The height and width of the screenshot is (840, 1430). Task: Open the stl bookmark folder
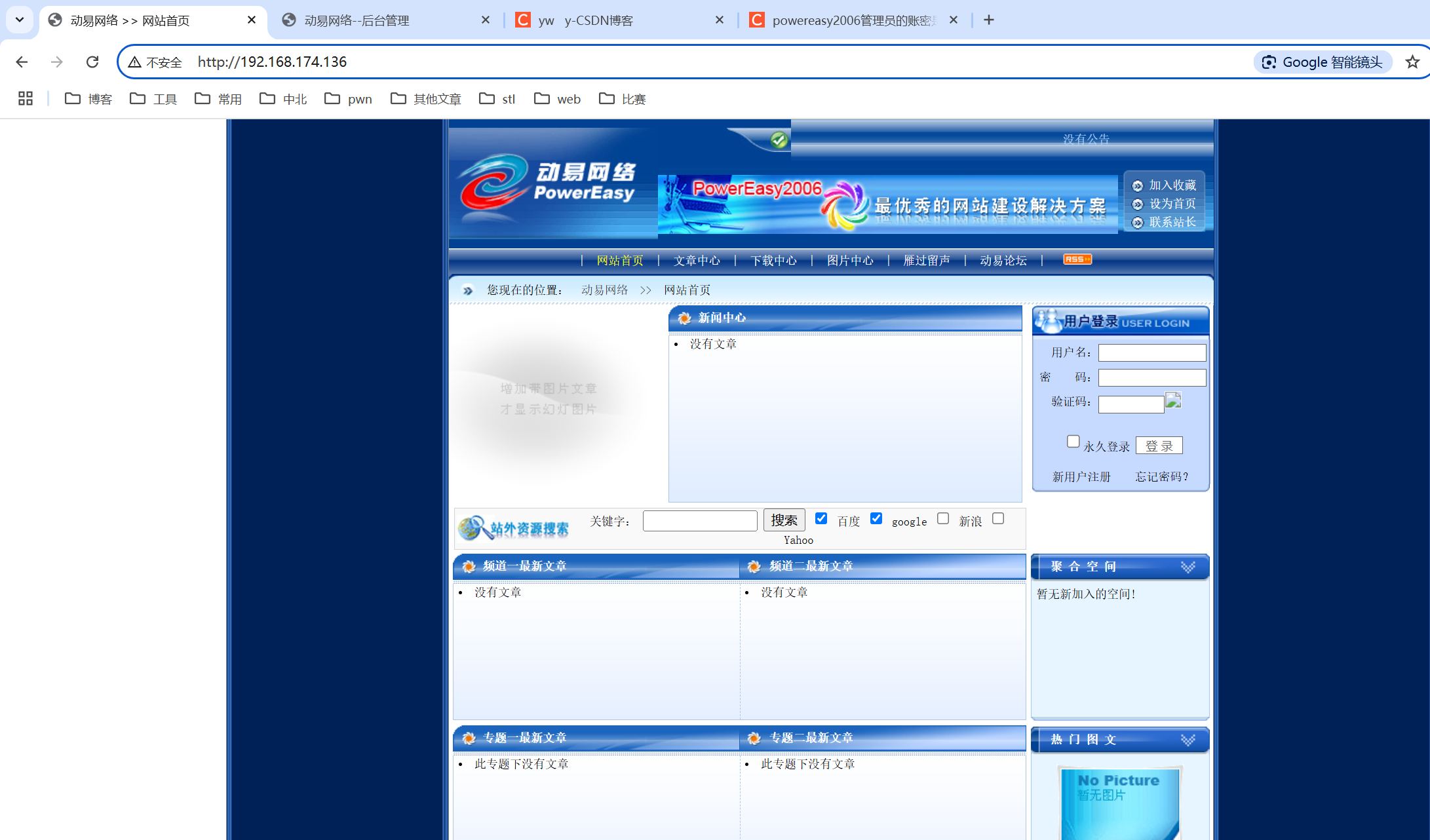(497, 98)
